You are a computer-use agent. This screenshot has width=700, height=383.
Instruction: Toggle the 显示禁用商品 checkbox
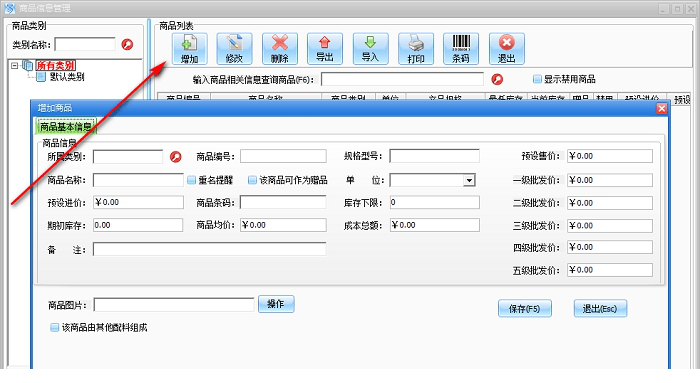[x=537, y=79]
